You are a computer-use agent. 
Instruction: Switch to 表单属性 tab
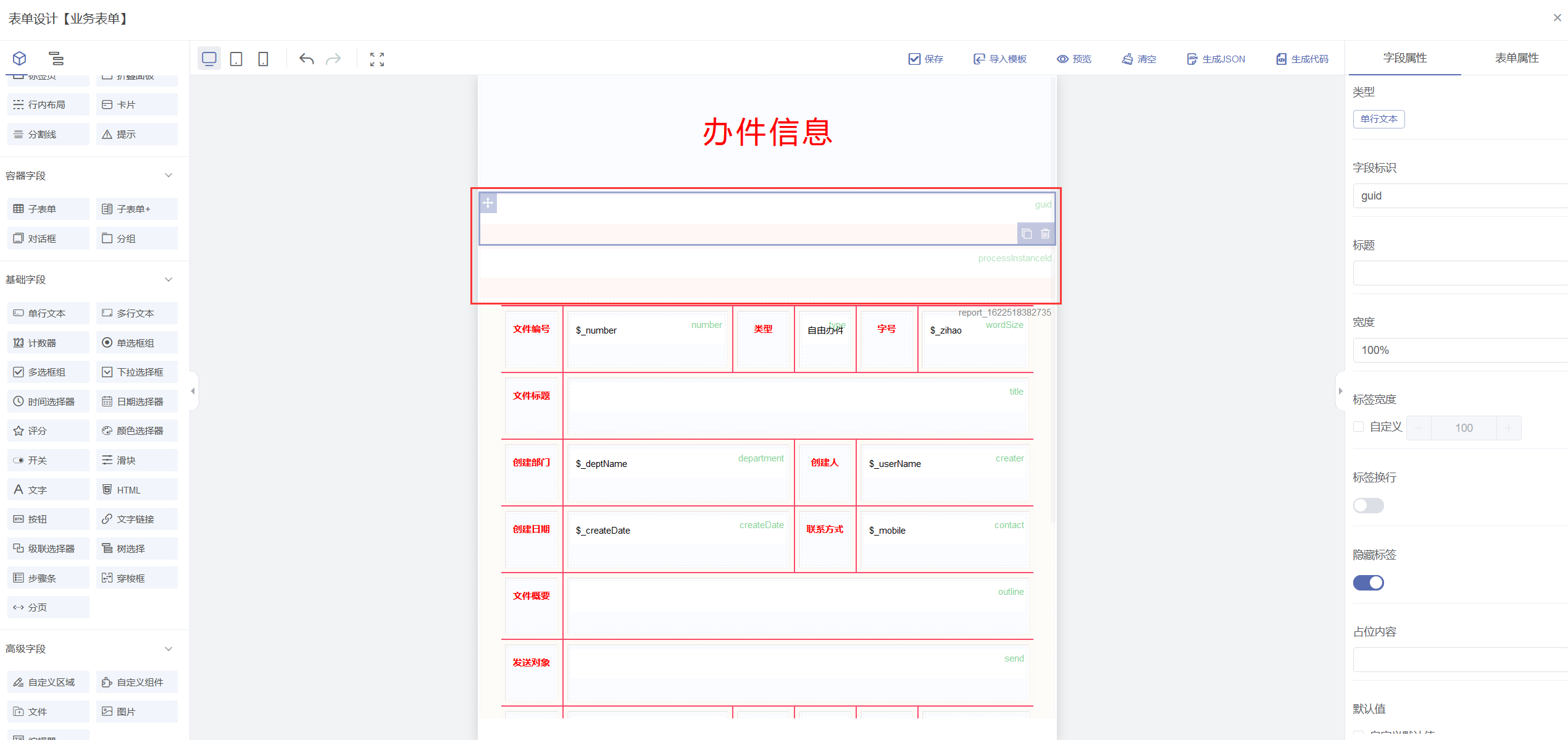(x=1517, y=58)
